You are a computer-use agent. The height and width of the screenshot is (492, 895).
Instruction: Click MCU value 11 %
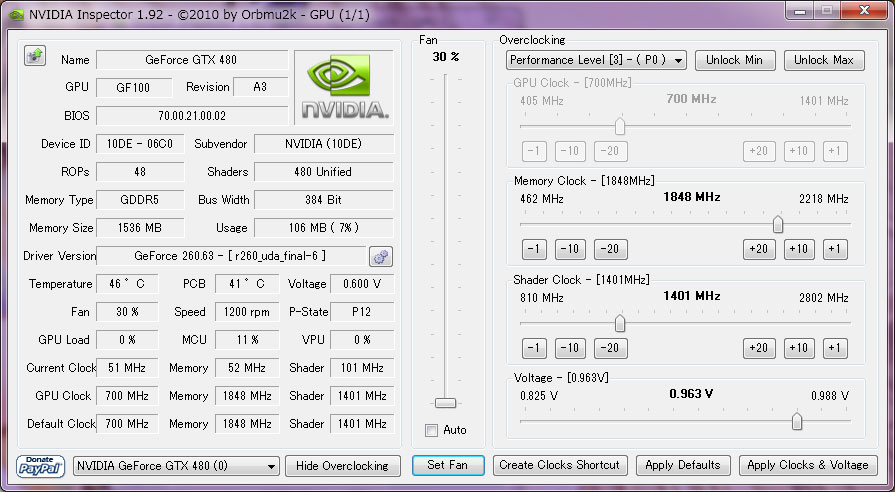point(247,340)
